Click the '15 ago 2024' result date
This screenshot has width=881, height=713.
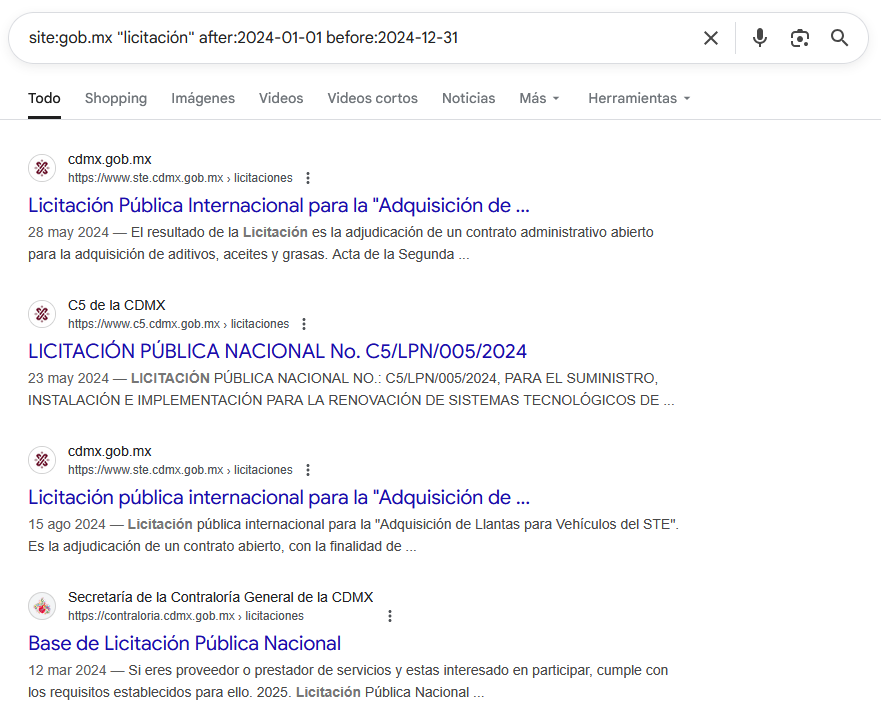[x=67, y=524]
